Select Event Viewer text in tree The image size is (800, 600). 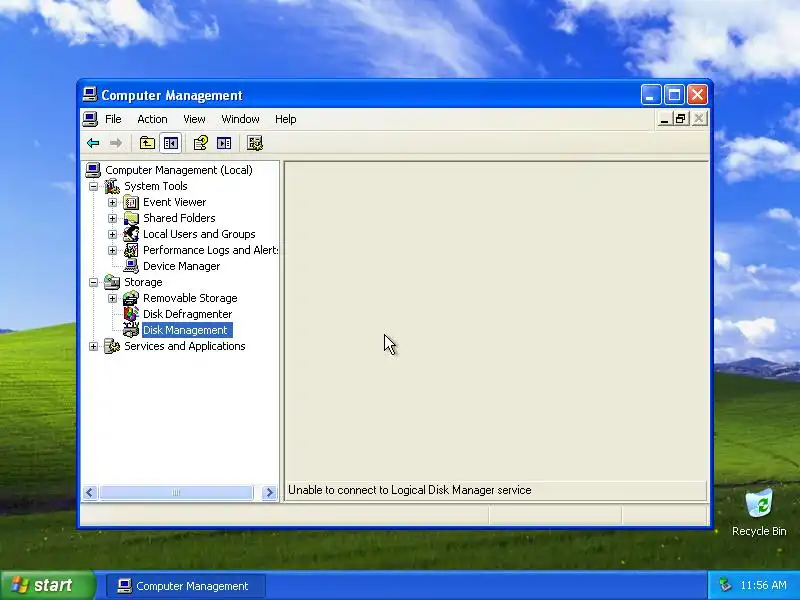click(174, 203)
